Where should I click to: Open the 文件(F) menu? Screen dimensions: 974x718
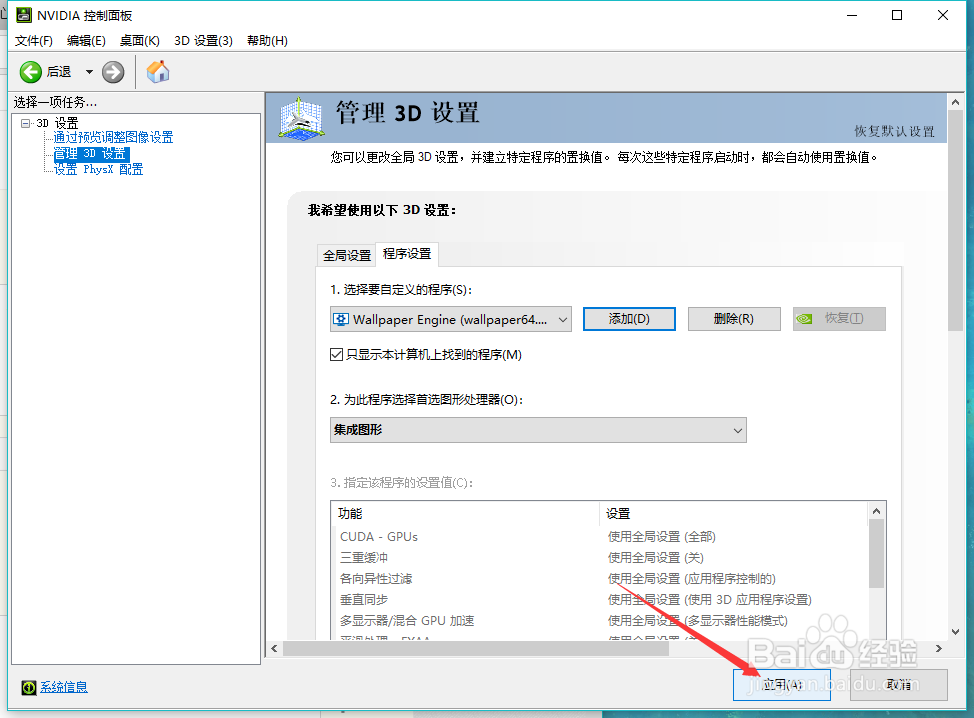(x=34, y=40)
